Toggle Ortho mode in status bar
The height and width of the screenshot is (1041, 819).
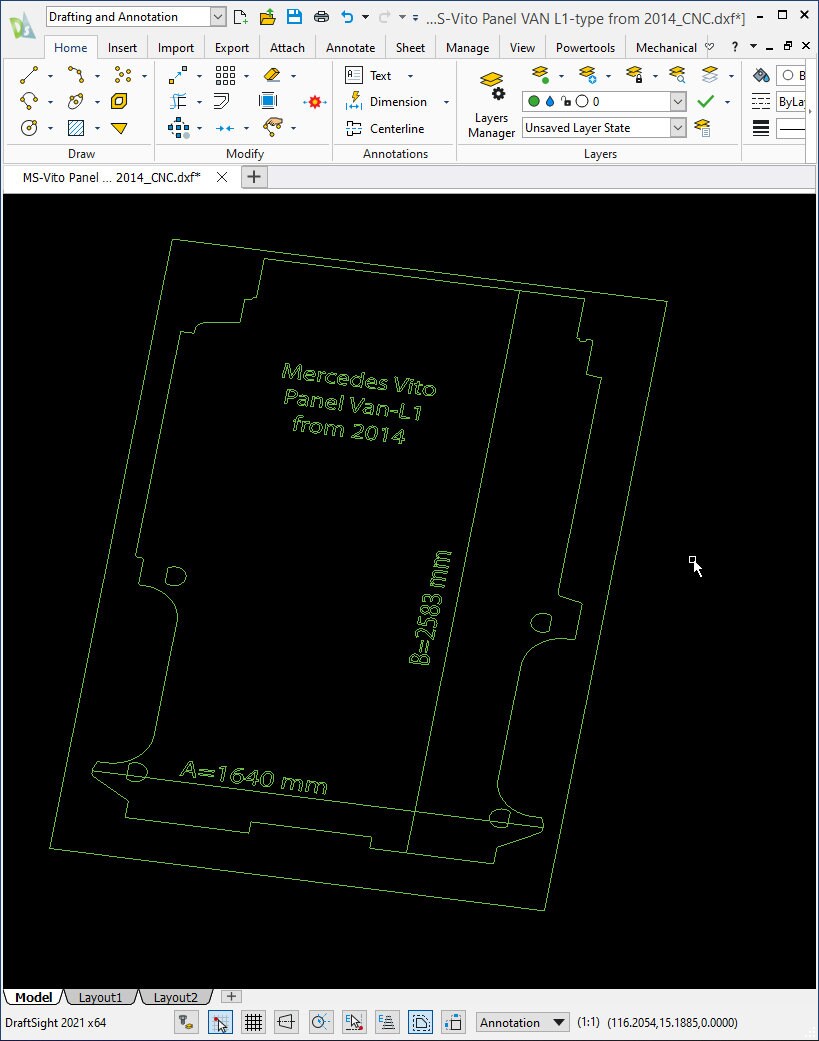pos(286,1022)
